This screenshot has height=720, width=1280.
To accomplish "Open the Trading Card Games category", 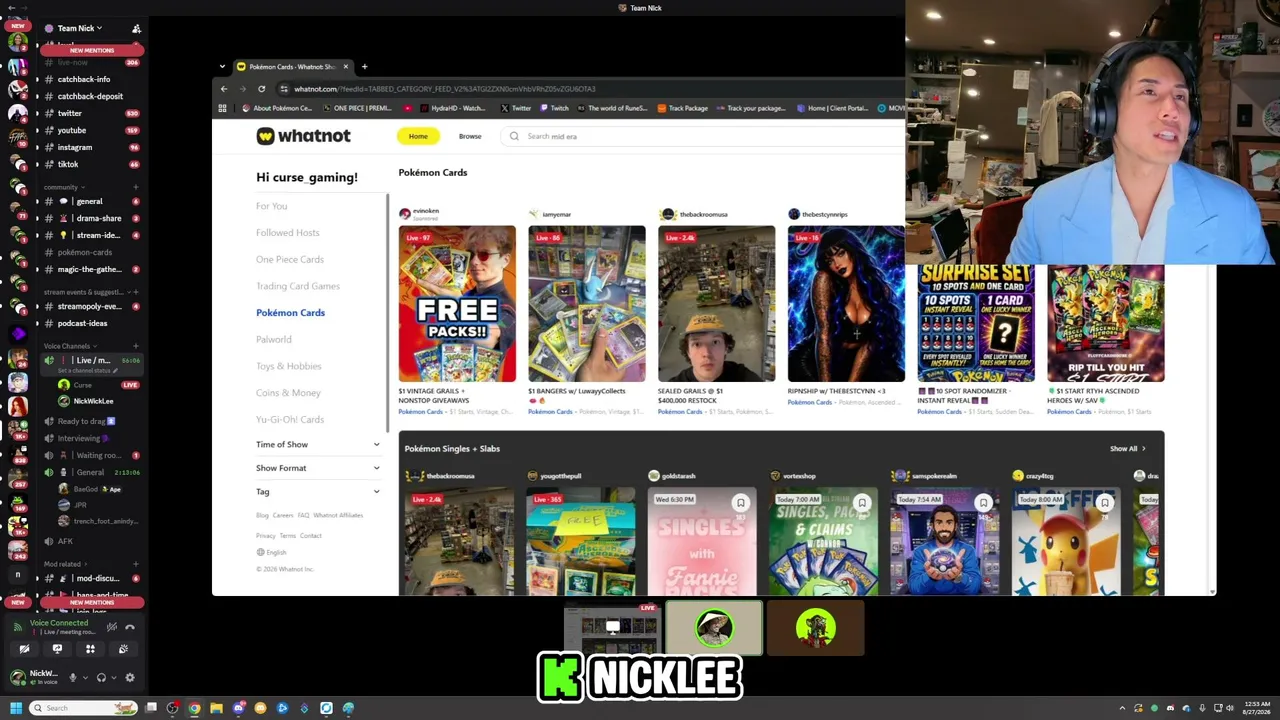I will [298, 286].
